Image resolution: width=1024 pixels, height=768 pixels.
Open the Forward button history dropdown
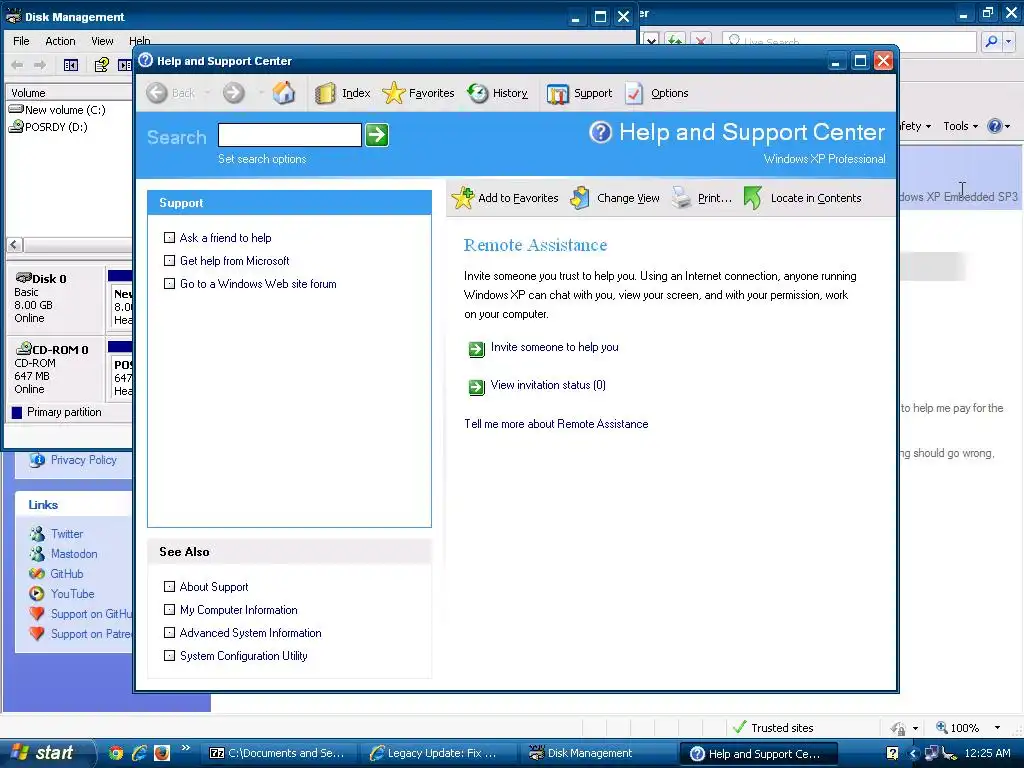(x=261, y=93)
